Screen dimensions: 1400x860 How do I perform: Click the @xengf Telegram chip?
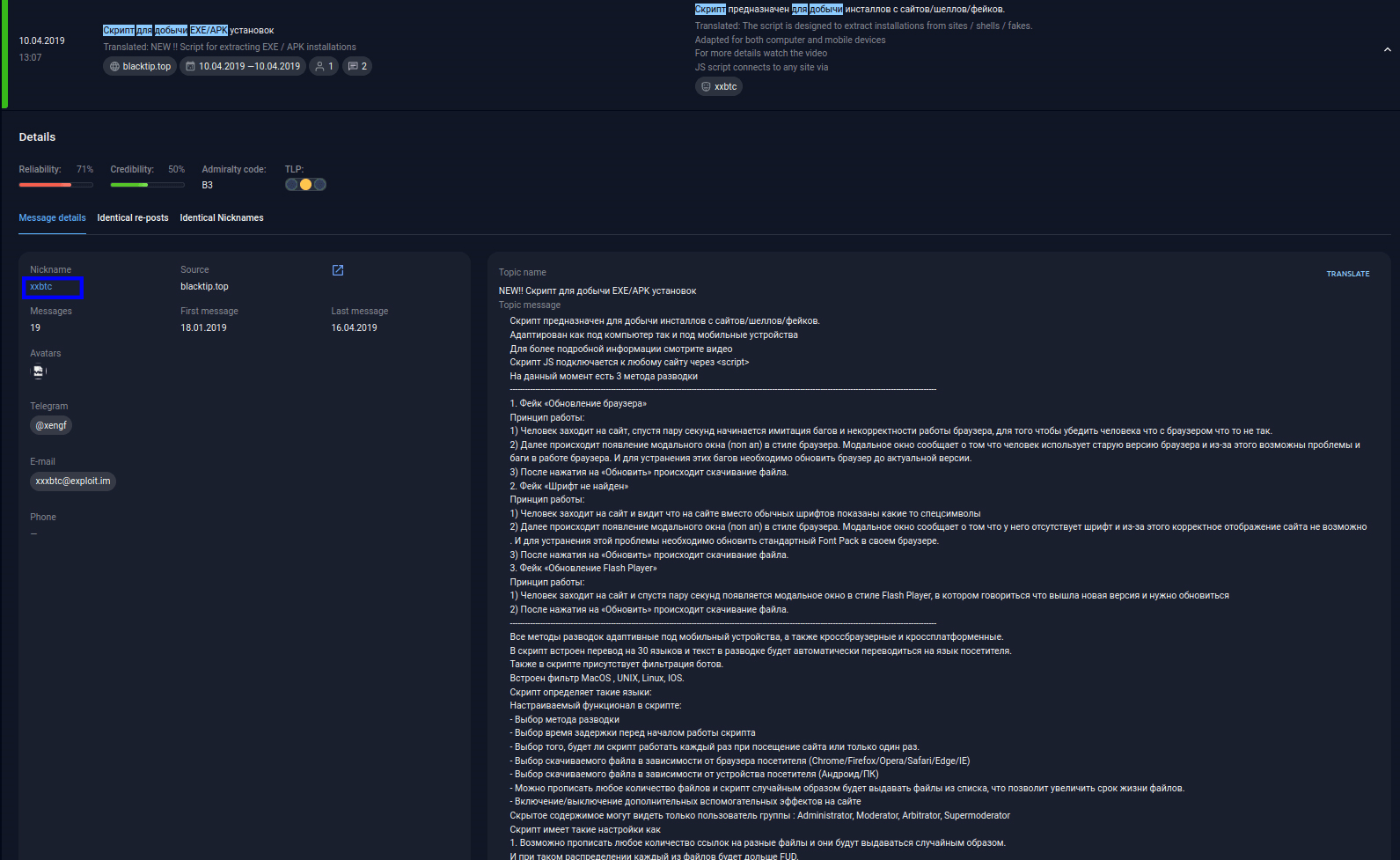pos(51,425)
